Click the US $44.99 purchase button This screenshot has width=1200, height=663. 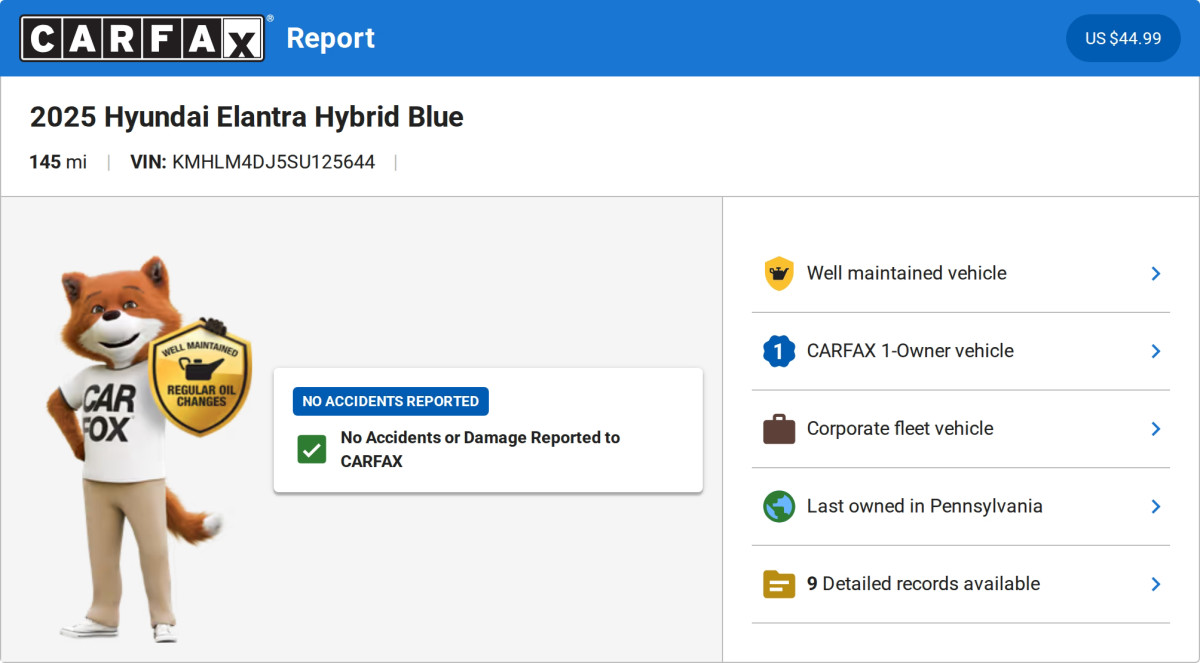[x=1123, y=38]
